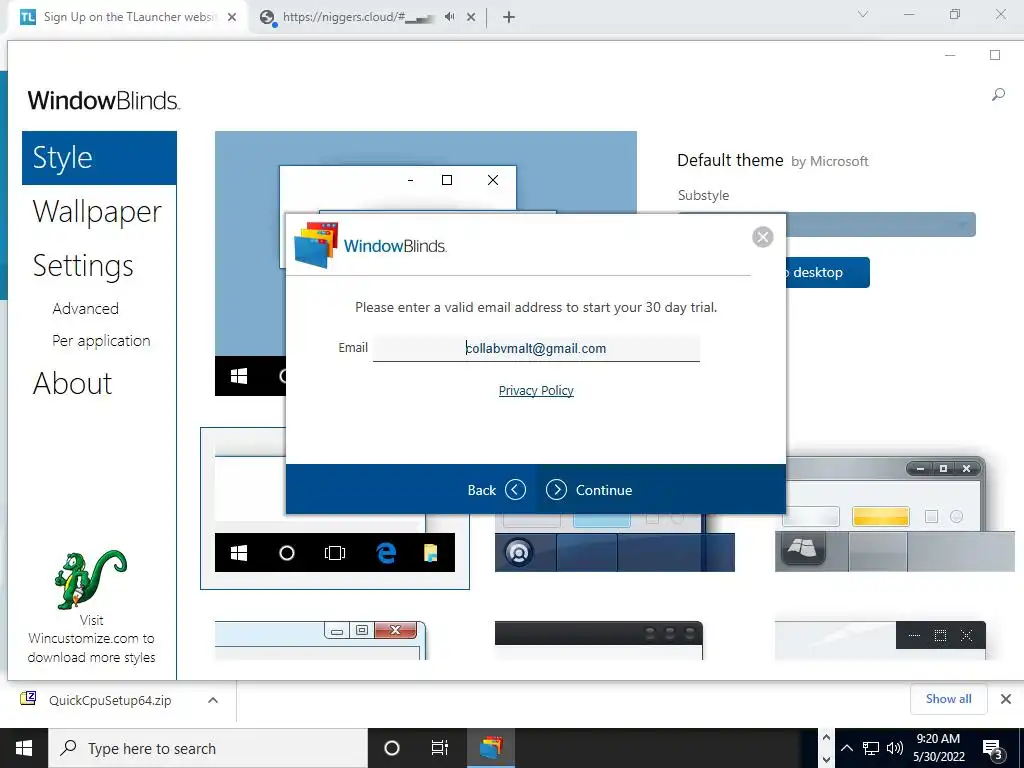Click the WindowBlinds taskbar icon
The height and width of the screenshot is (768, 1024).
490,748
